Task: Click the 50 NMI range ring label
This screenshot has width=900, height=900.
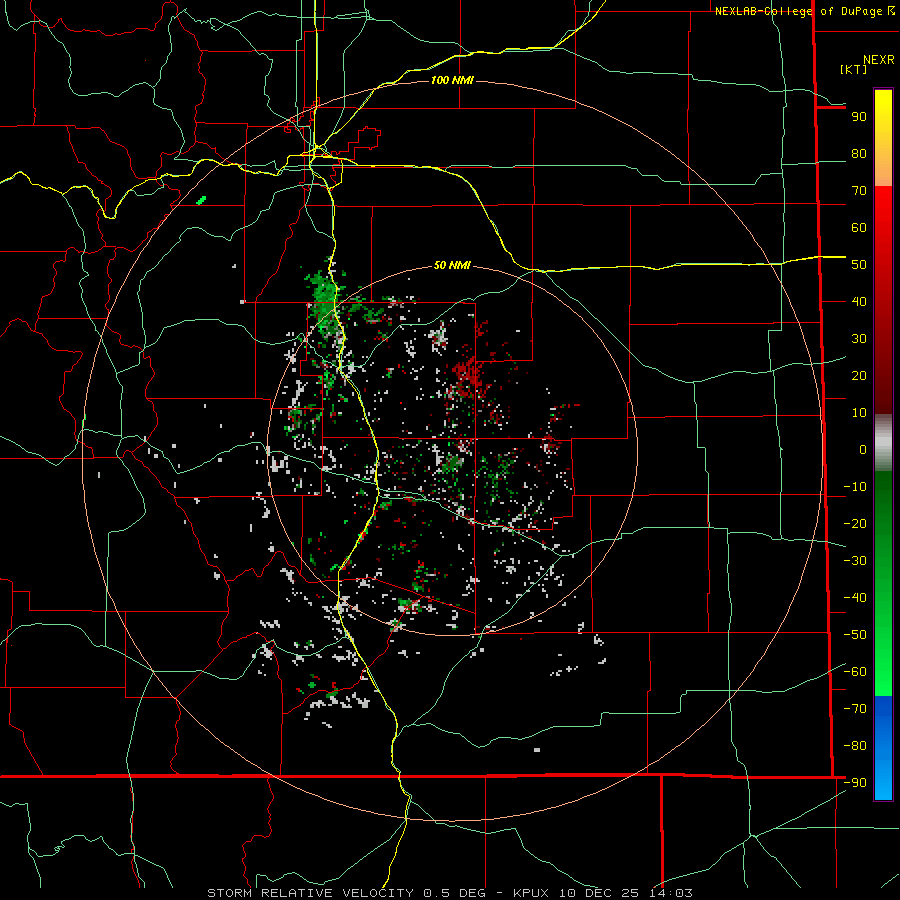Action: click(x=452, y=265)
